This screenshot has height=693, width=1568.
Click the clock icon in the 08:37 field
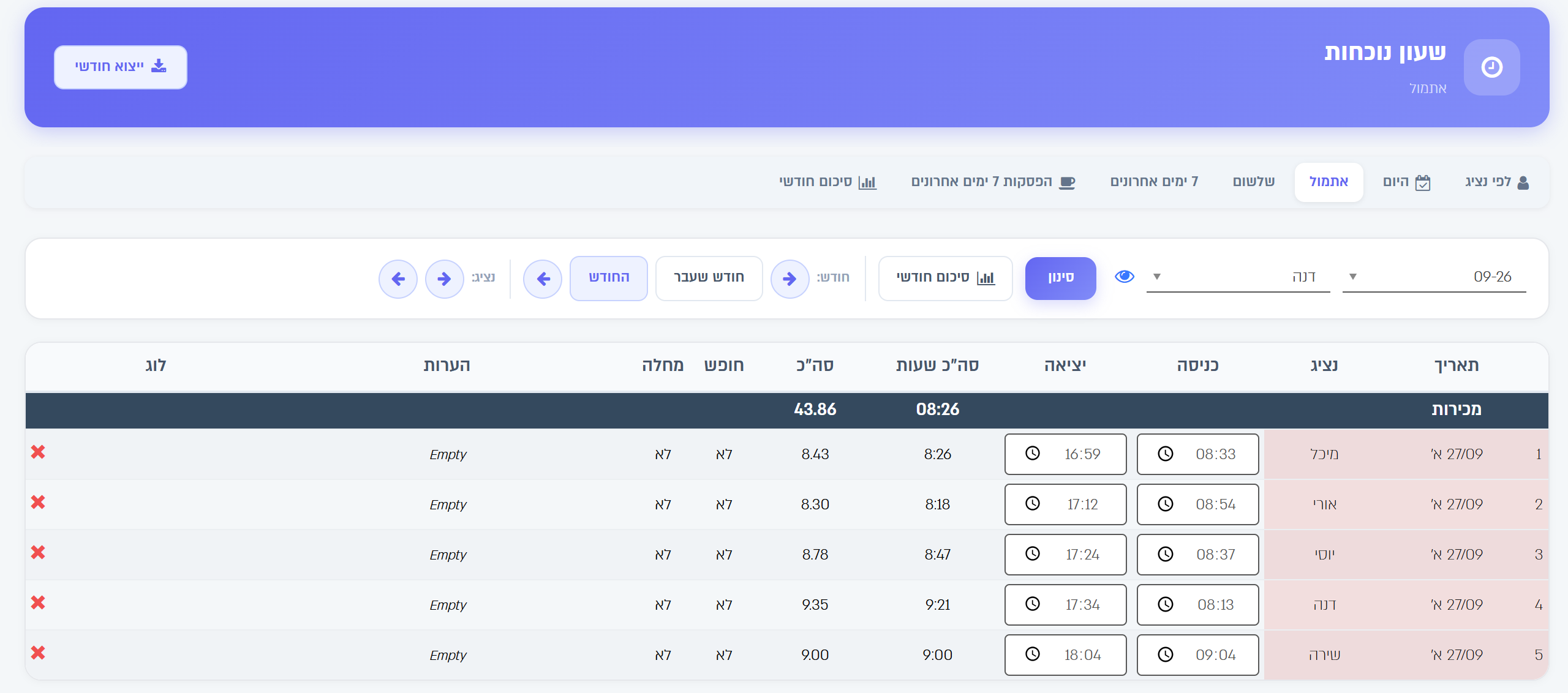pos(1165,554)
